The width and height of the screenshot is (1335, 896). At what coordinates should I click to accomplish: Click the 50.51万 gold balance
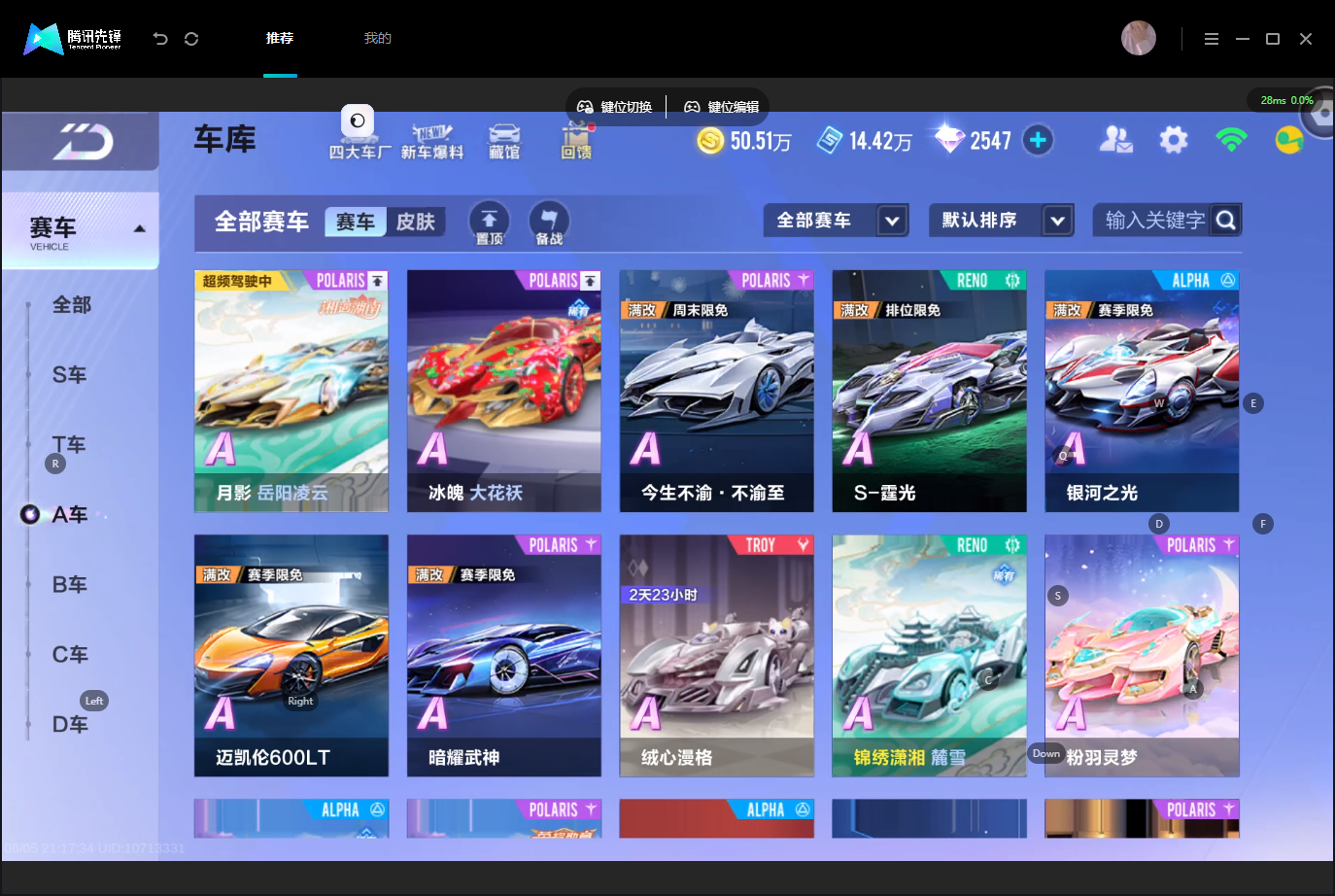pyautogui.click(x=761, y=142)
